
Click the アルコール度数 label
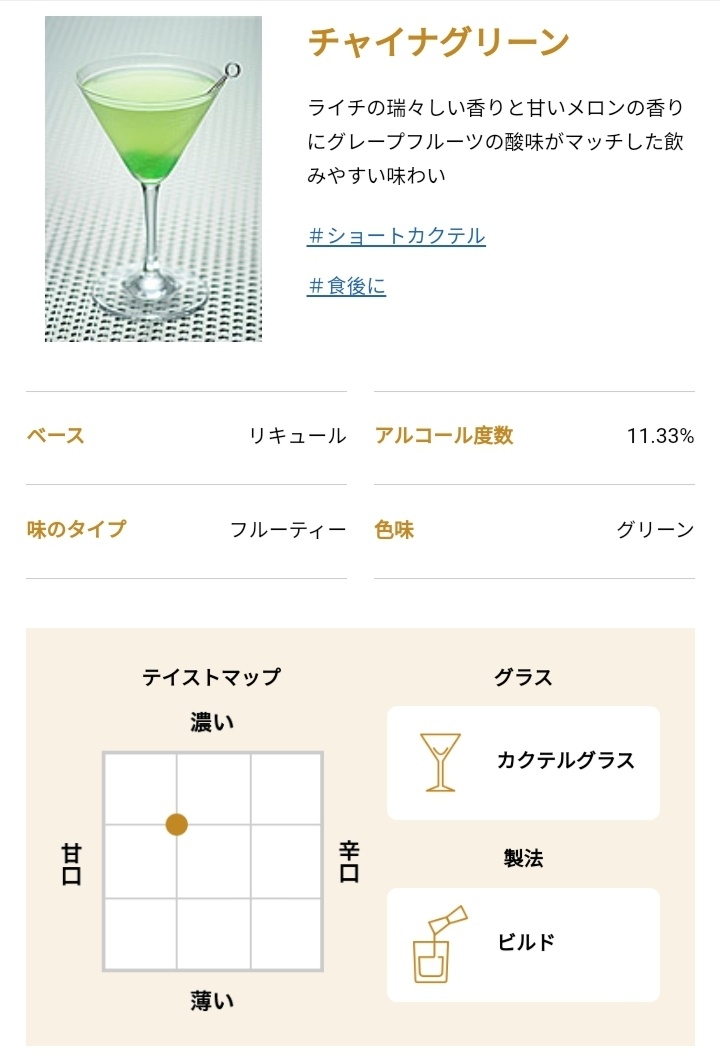point(444,435)
